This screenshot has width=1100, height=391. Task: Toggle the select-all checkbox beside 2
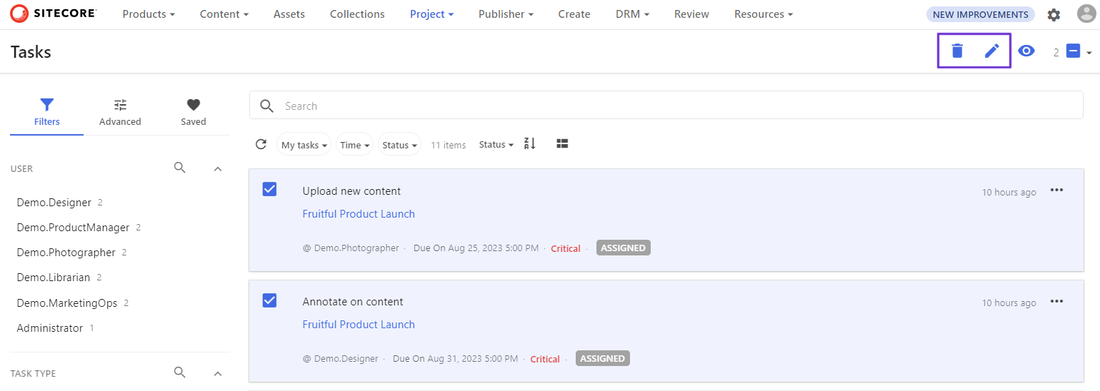(1073, 51)
